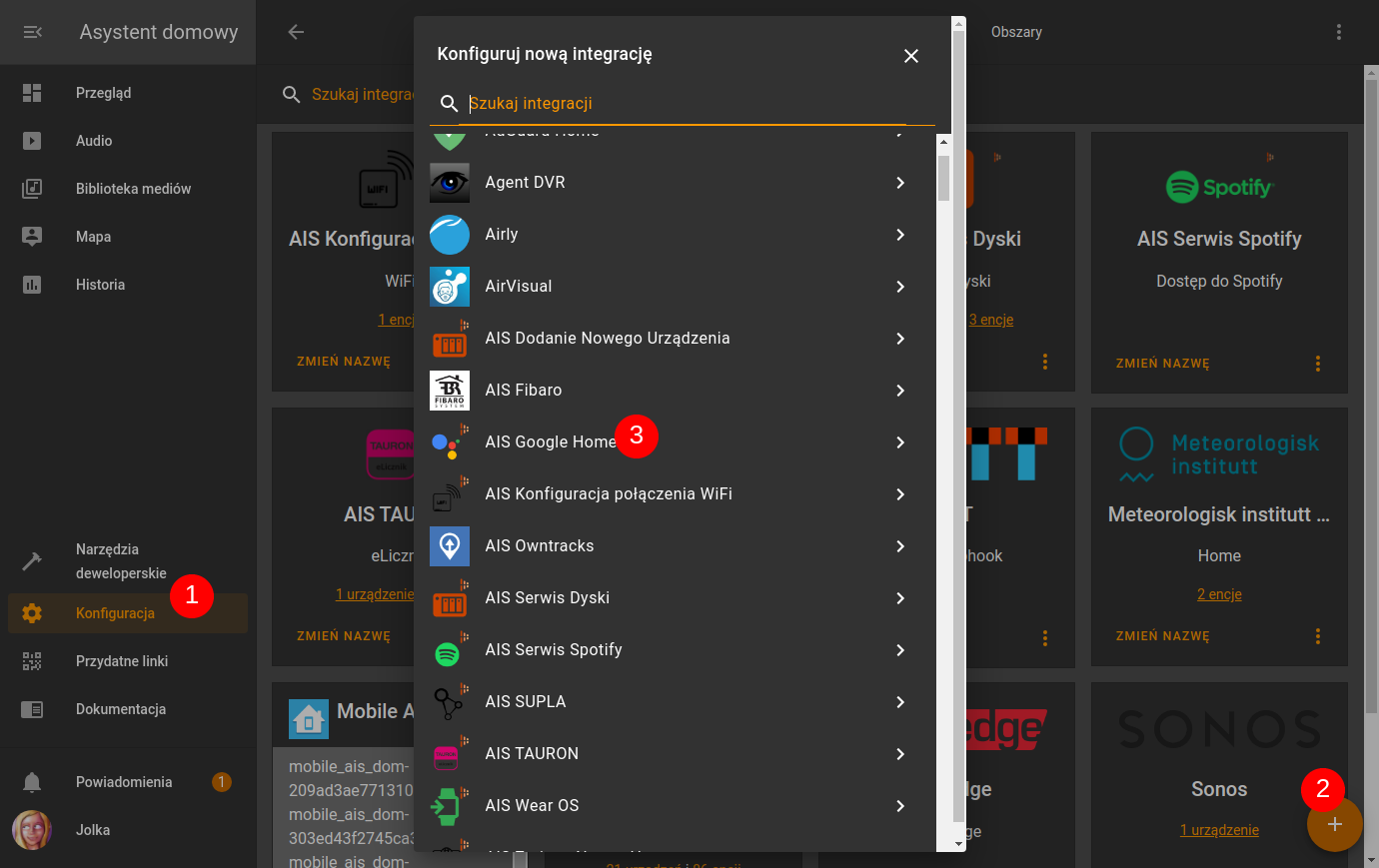The height and width of the screenshot is (868, 1379).
Task: Click the AIS Google Home logo
Action: (x=450, y=442)
